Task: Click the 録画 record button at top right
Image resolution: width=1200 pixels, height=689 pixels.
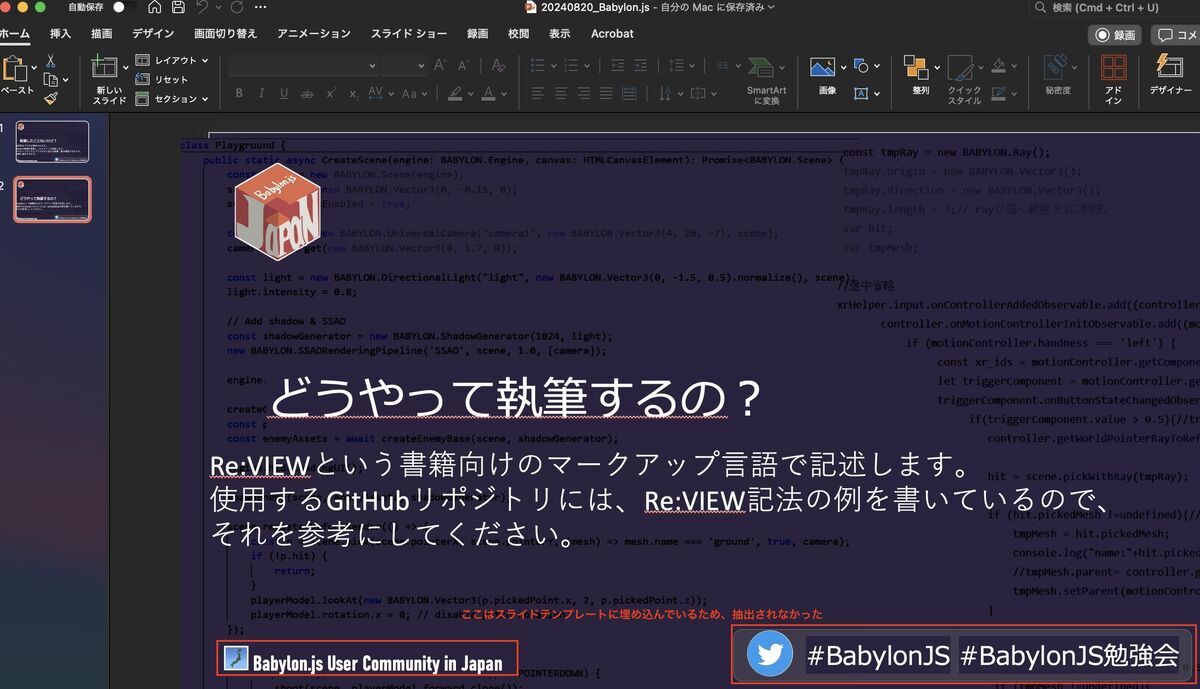Action: 1115,34
